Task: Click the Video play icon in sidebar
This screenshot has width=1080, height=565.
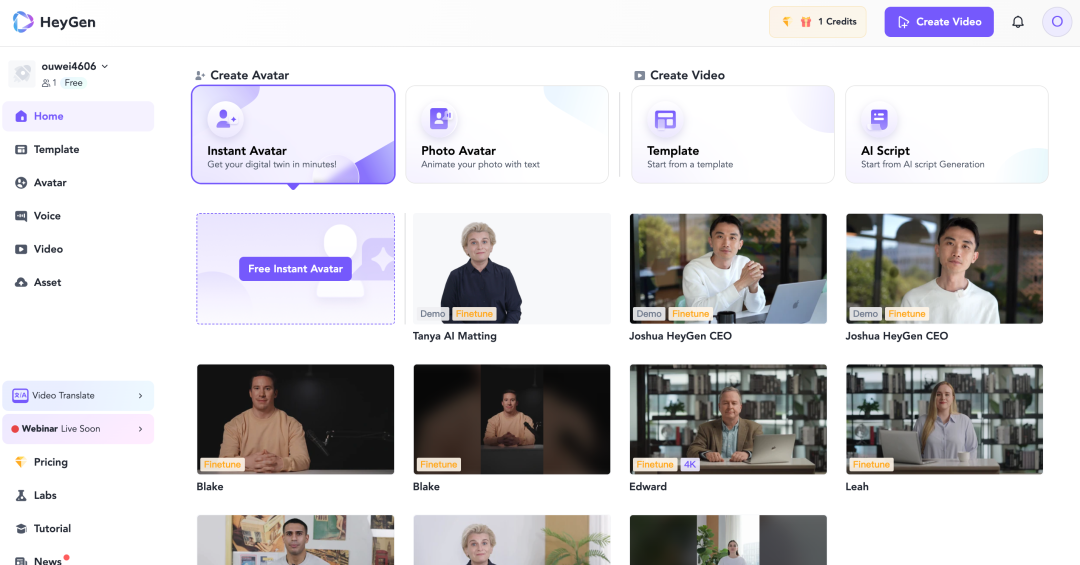Action: (21, 249)
